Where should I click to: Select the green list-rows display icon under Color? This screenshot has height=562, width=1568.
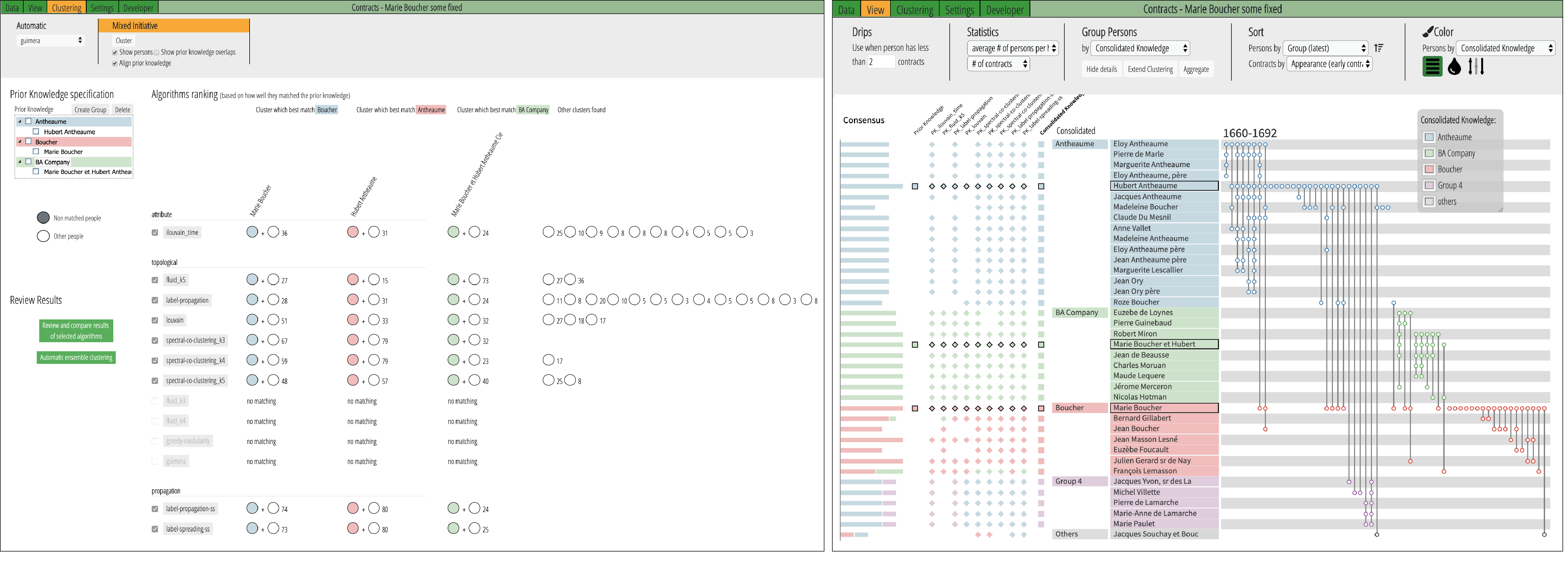click(x=1433, y=66)
